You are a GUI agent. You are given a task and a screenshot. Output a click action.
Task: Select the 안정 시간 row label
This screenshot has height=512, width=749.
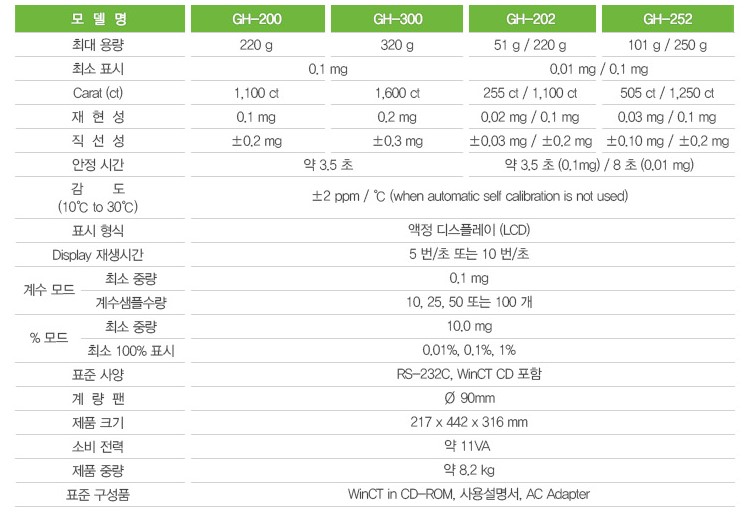98,165
